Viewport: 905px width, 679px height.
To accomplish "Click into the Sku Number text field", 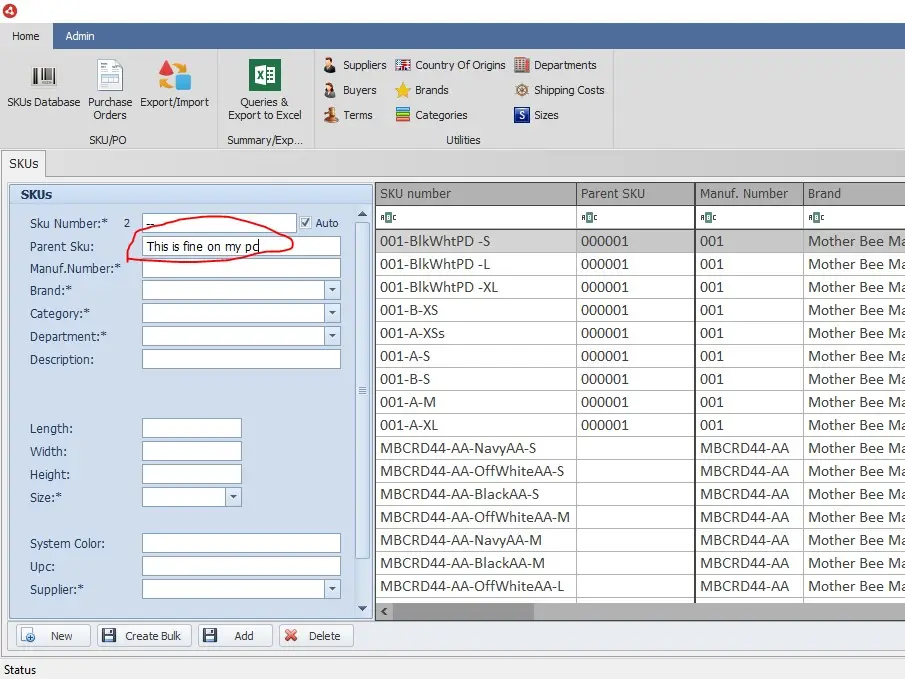I will (x=219, y=223).
